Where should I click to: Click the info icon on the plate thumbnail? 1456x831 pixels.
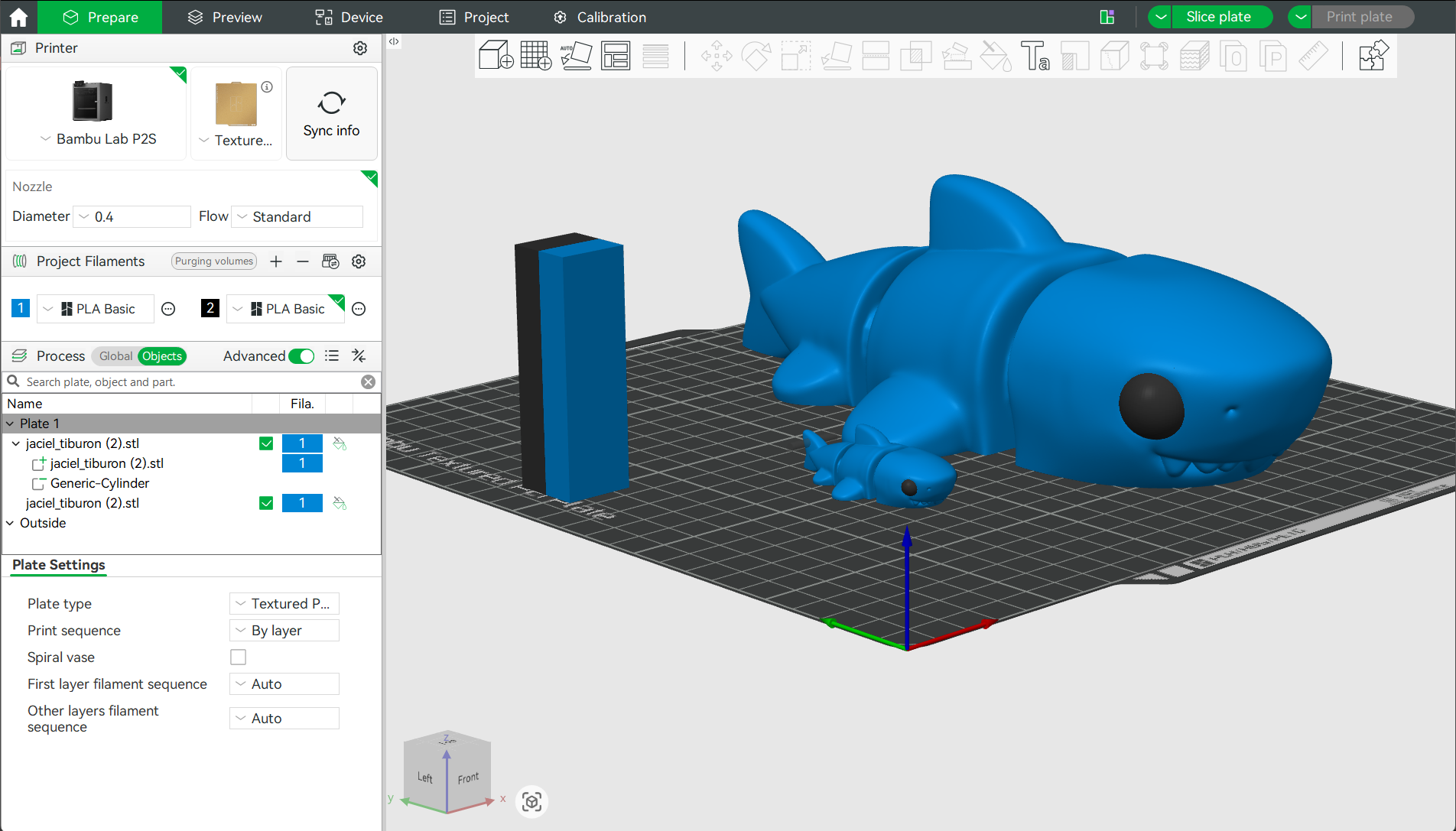coord(267,87)
